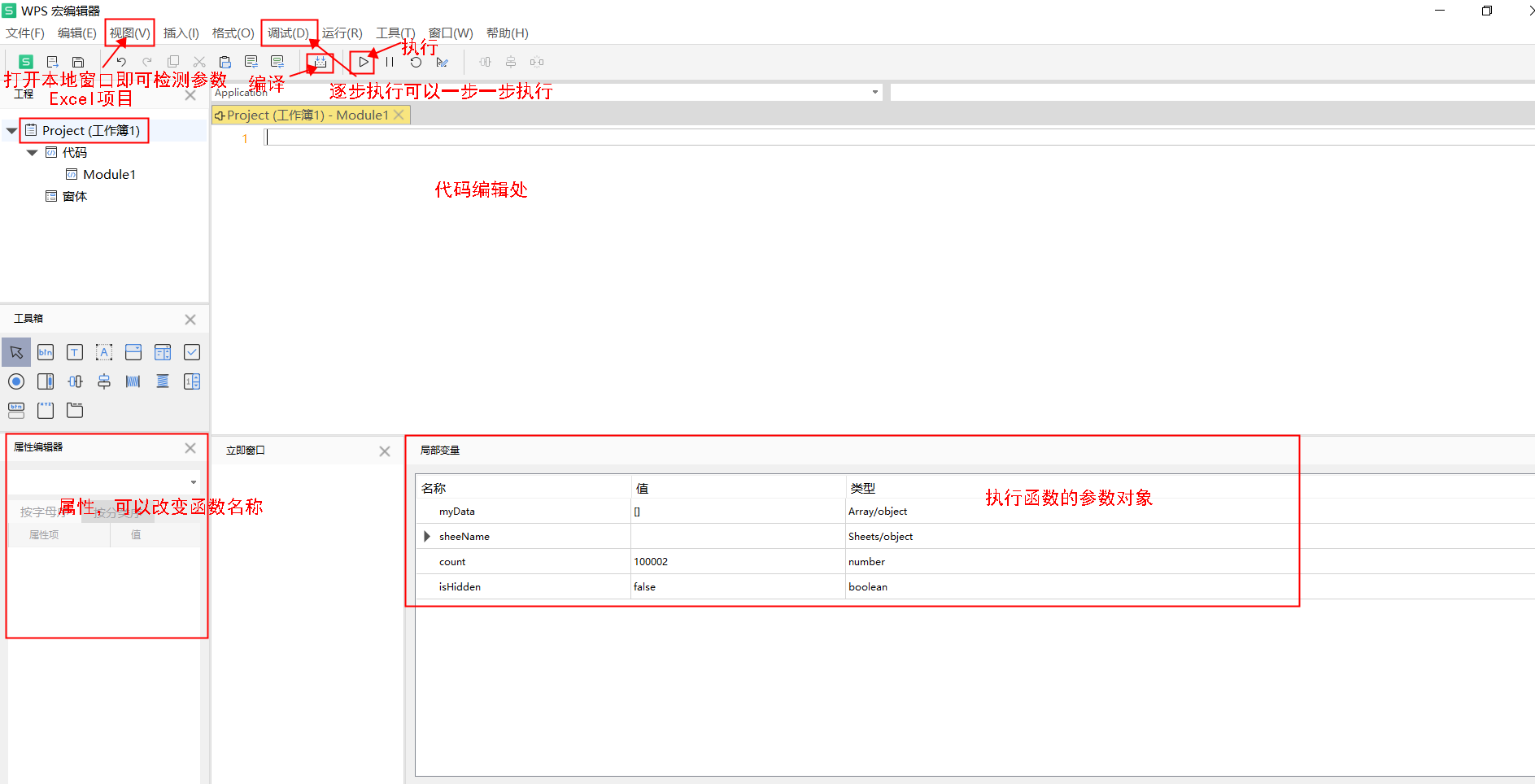Open the 调试(D) menu
The height and width of the screenshot is (784, 1535).
[288, 33]
